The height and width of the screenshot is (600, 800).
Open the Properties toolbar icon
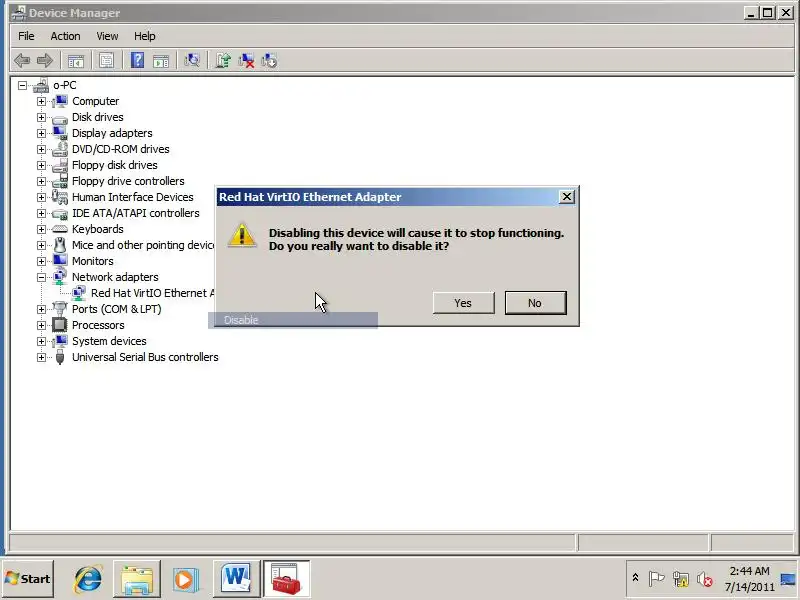coord(106,61)
